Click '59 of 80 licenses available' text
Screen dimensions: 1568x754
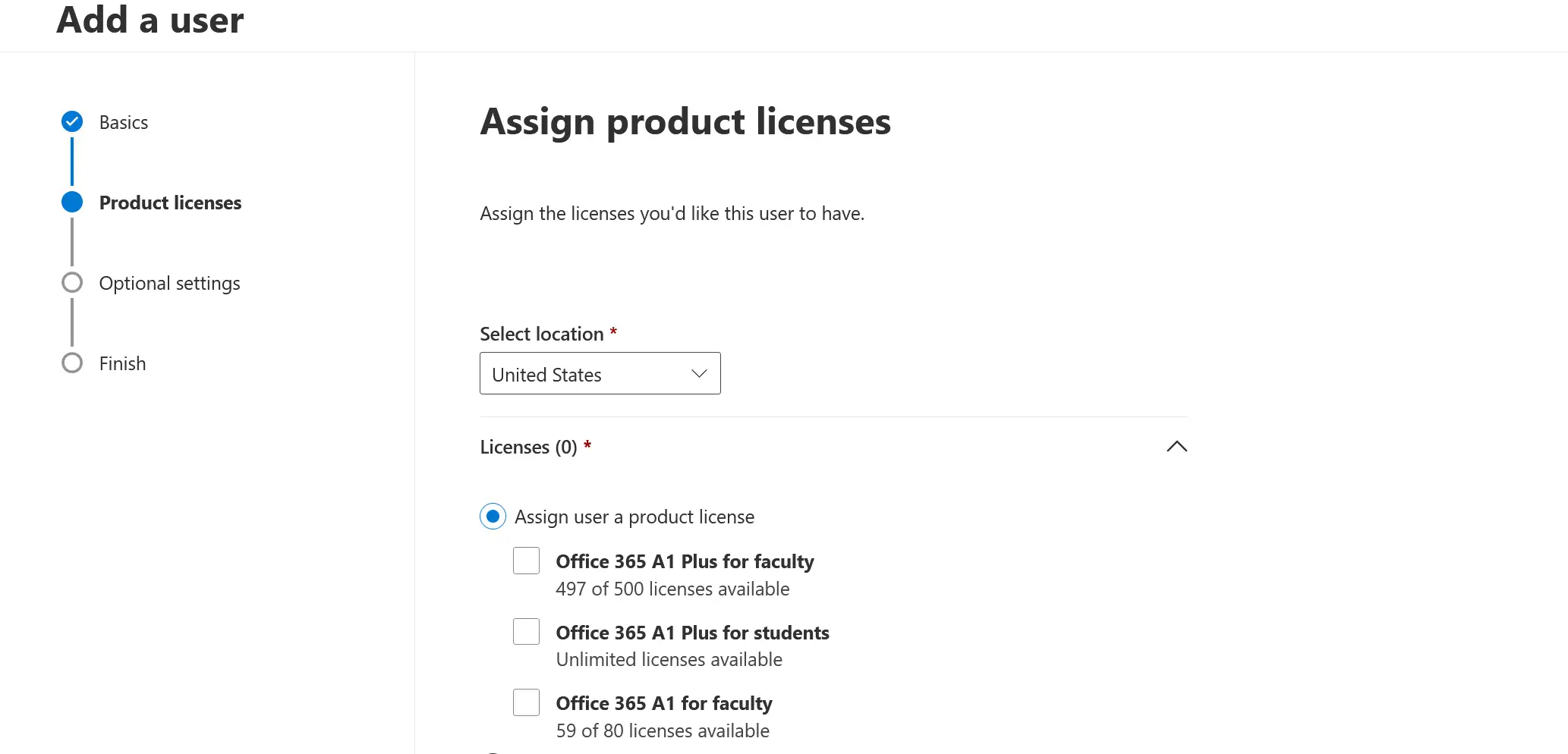(663, 730)
